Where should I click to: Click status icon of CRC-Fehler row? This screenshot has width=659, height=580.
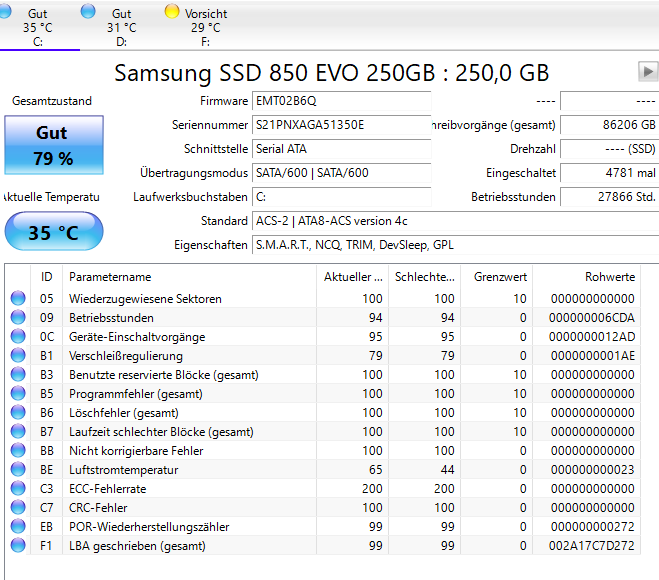point(18,507)
